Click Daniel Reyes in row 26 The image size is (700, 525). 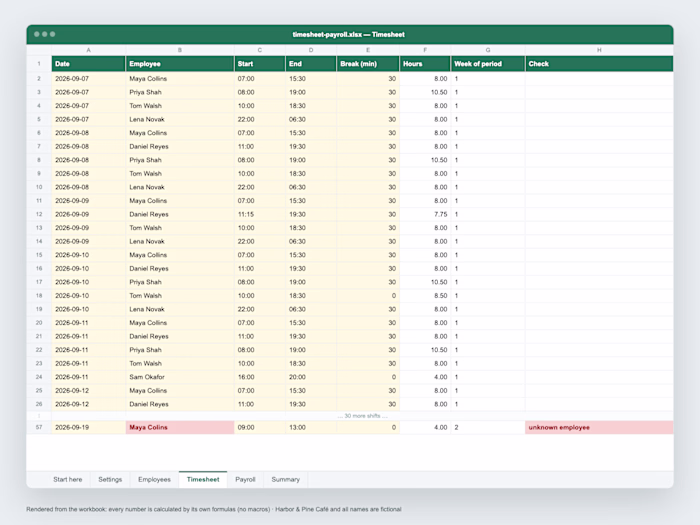click(x=180, y=404)
